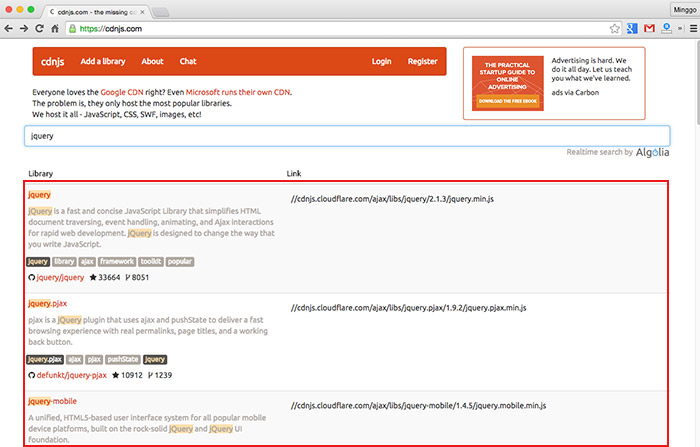This screenshot has width=700, height=447.
Task: Click the library tag under jquery
Action: (x=64, y=261)
